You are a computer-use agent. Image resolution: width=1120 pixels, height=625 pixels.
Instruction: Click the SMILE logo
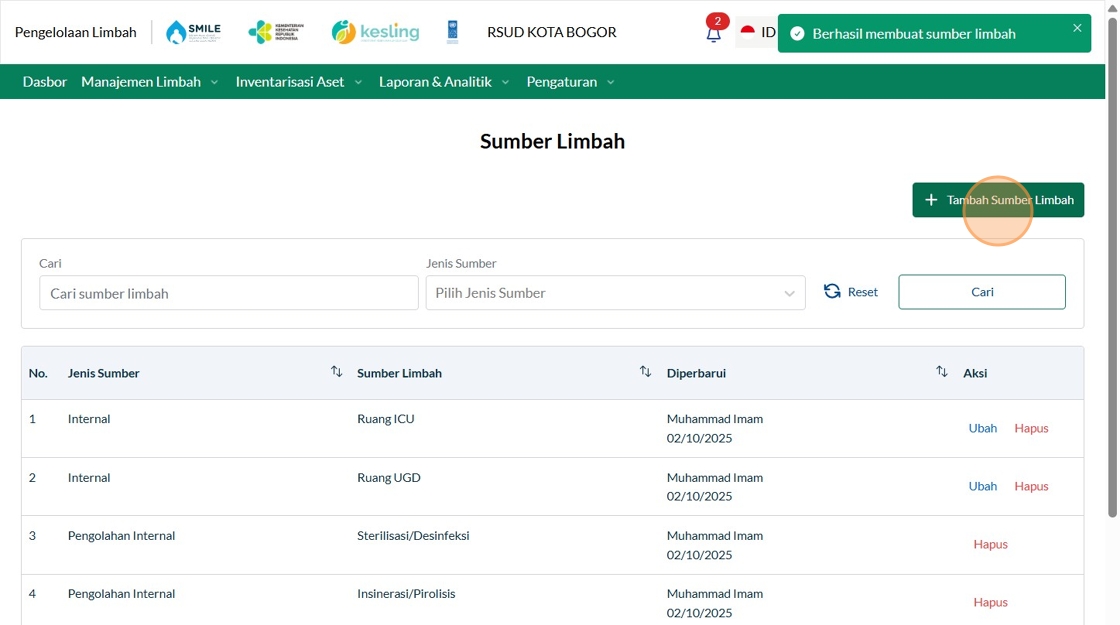[x=194, y=32]
